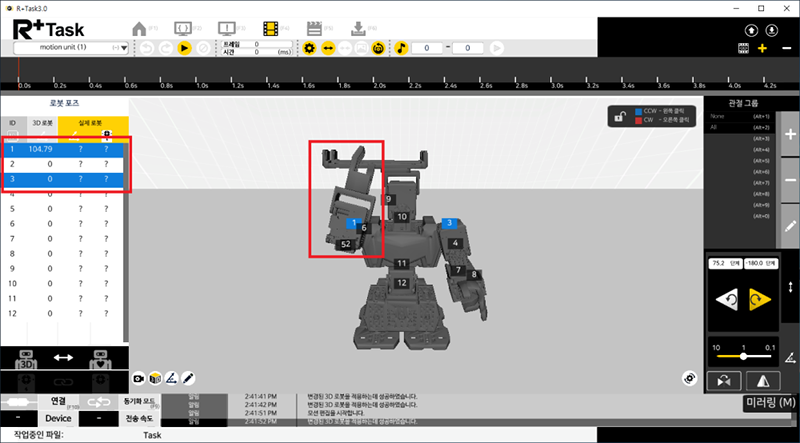Click the yellow play motion button
This screenshot has height=443, width=800.
point(185,47)
